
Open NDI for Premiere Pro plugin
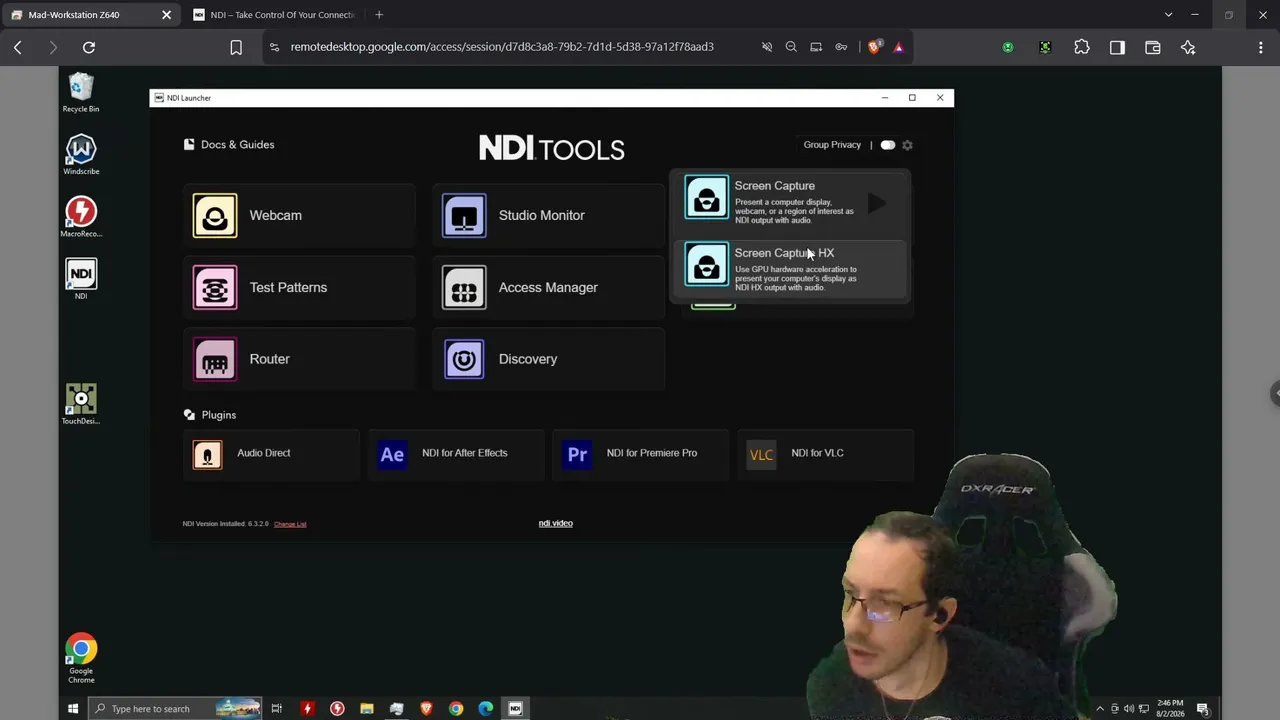(x=640, y=454)
